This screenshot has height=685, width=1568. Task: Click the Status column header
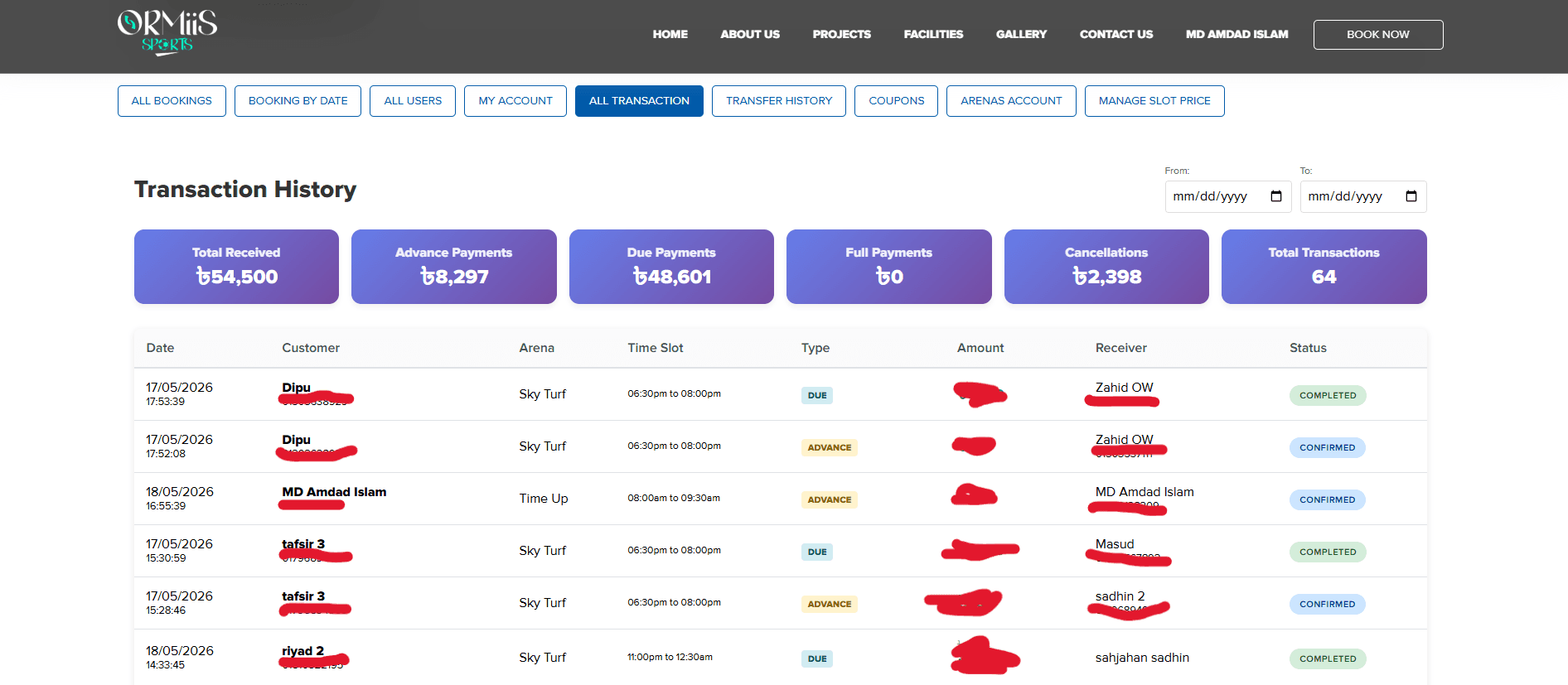tap(1308, 348)
